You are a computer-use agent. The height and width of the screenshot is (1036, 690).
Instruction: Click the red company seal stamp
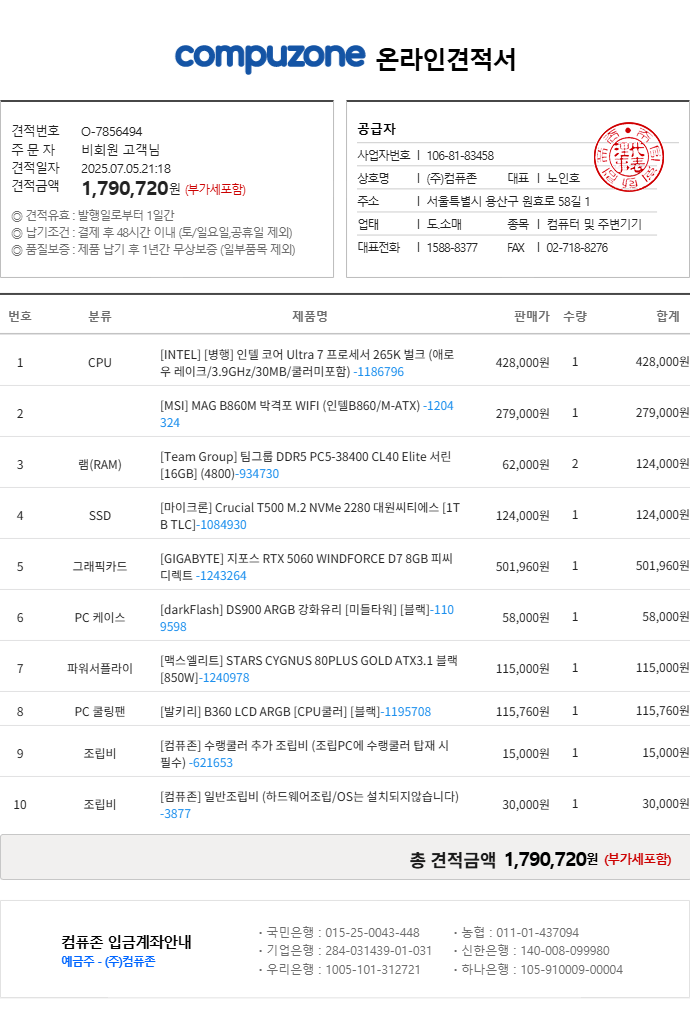(x=629, y=157)
